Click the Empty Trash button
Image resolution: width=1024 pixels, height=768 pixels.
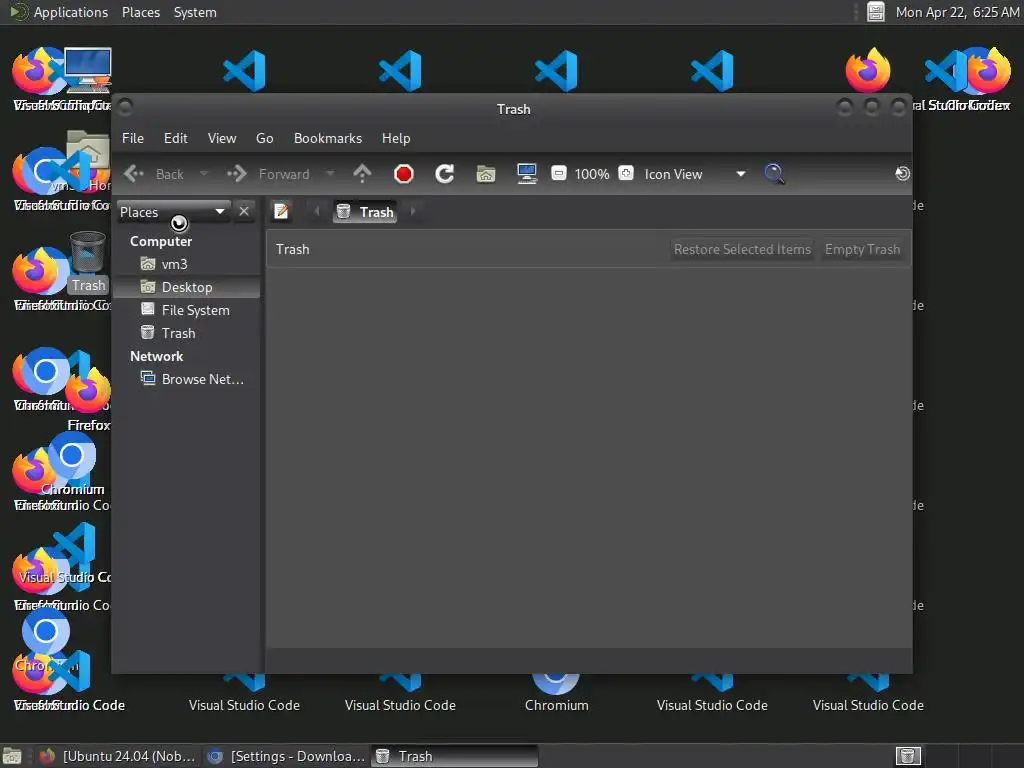[x=862, y=249]
